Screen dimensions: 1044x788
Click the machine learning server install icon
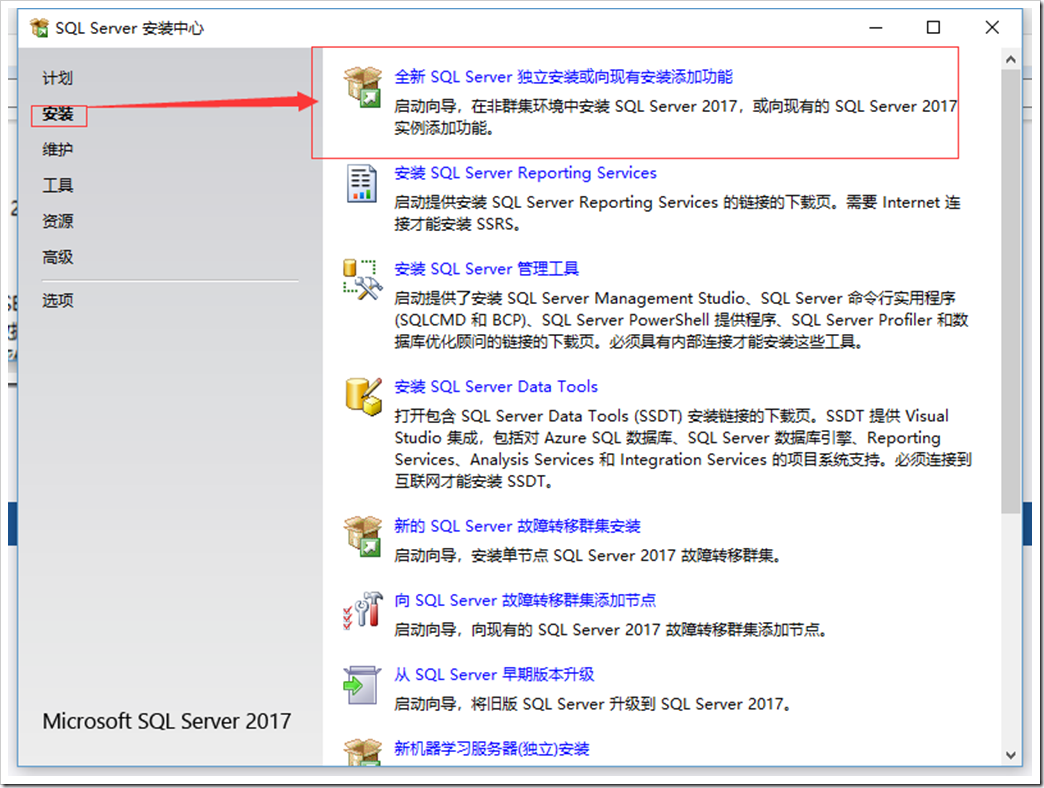363,752
